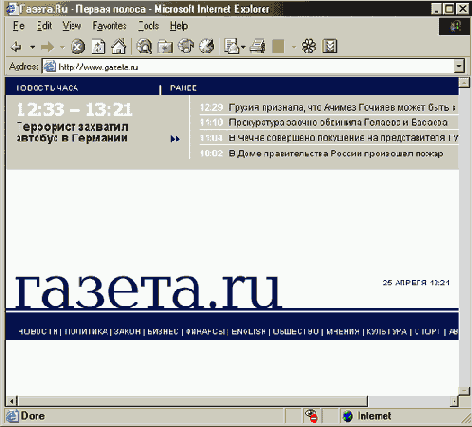Open the Mail dropdown arrow
Screen dimensions: 472x427
[x=243, y=47]
